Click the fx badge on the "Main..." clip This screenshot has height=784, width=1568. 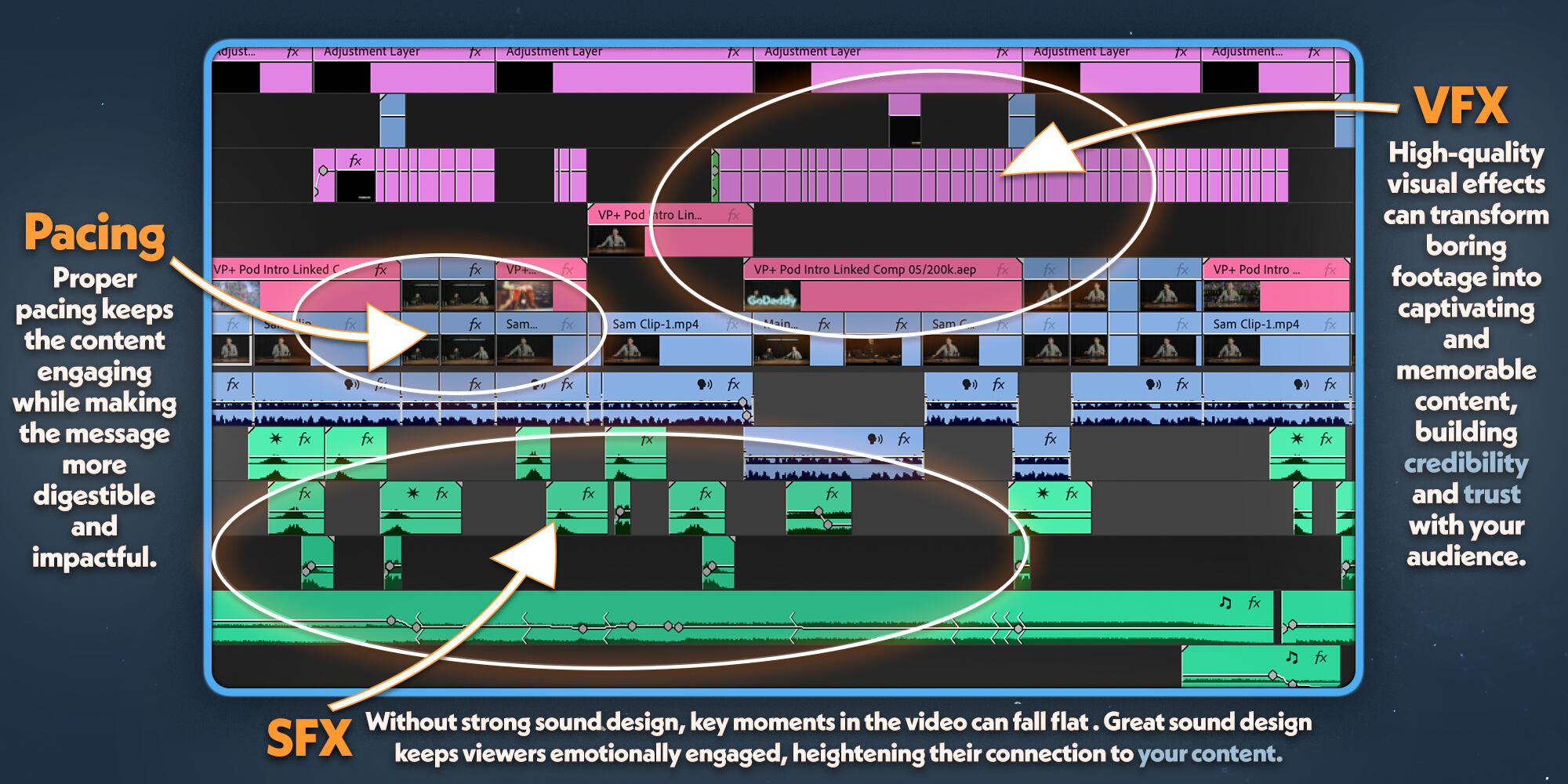click(x=824, y=324)
